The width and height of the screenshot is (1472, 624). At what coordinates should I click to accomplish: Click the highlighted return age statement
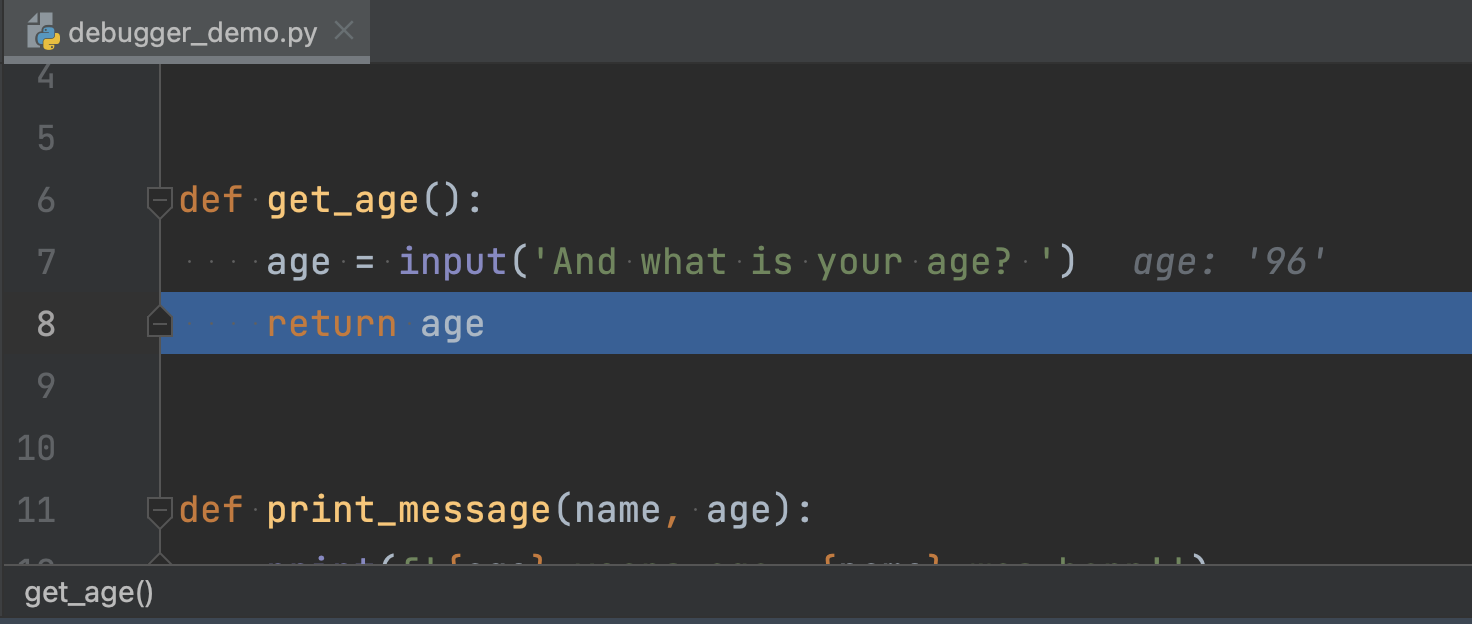375,323
